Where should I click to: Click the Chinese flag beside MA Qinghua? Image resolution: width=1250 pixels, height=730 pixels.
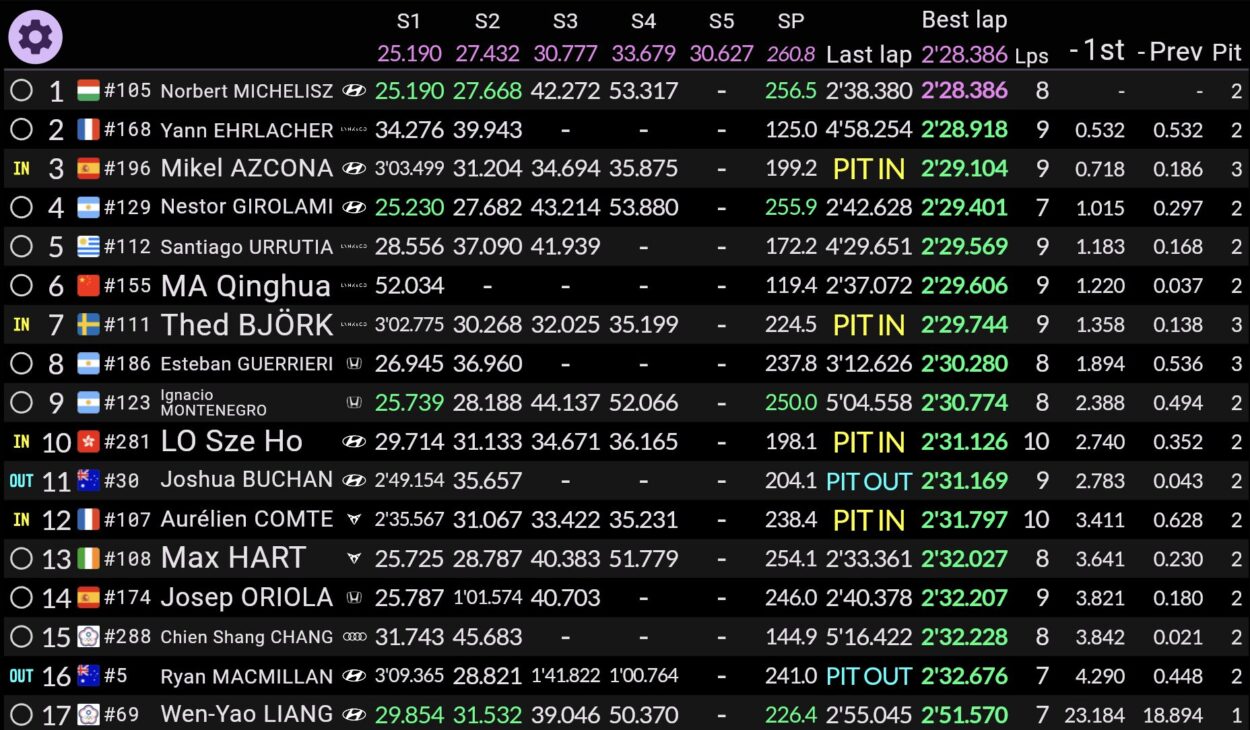coord(89,286)
